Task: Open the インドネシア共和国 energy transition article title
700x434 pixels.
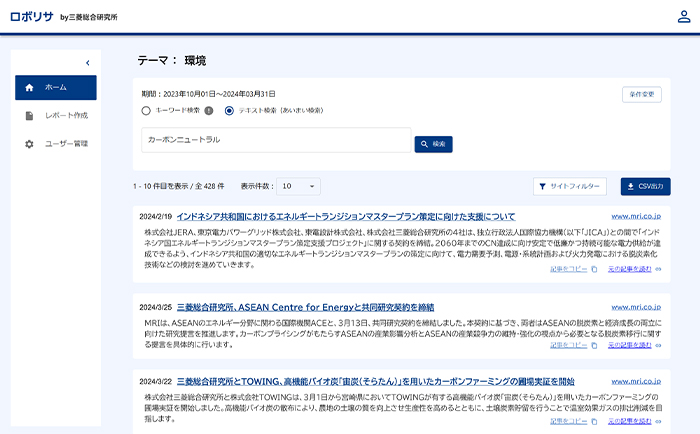Action: point(346,217)
